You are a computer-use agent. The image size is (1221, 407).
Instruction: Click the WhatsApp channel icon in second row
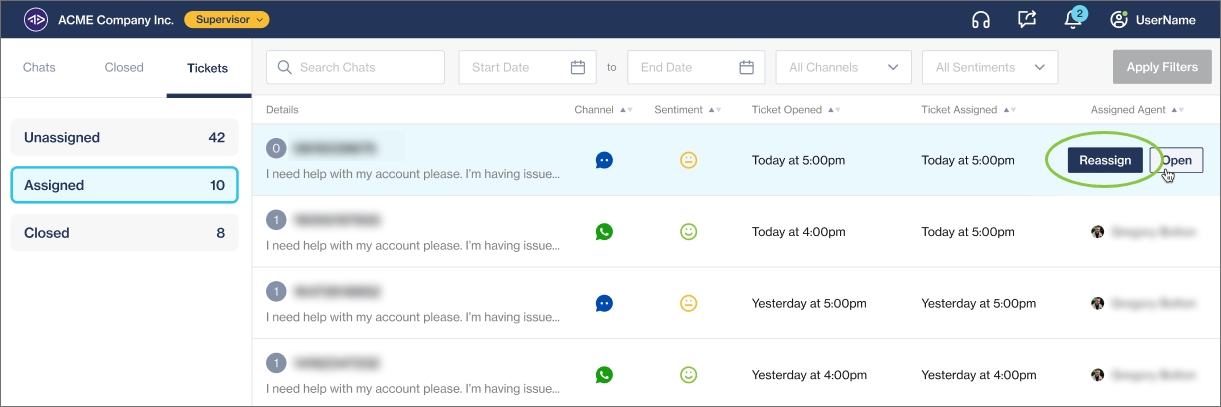pos(604,232)
